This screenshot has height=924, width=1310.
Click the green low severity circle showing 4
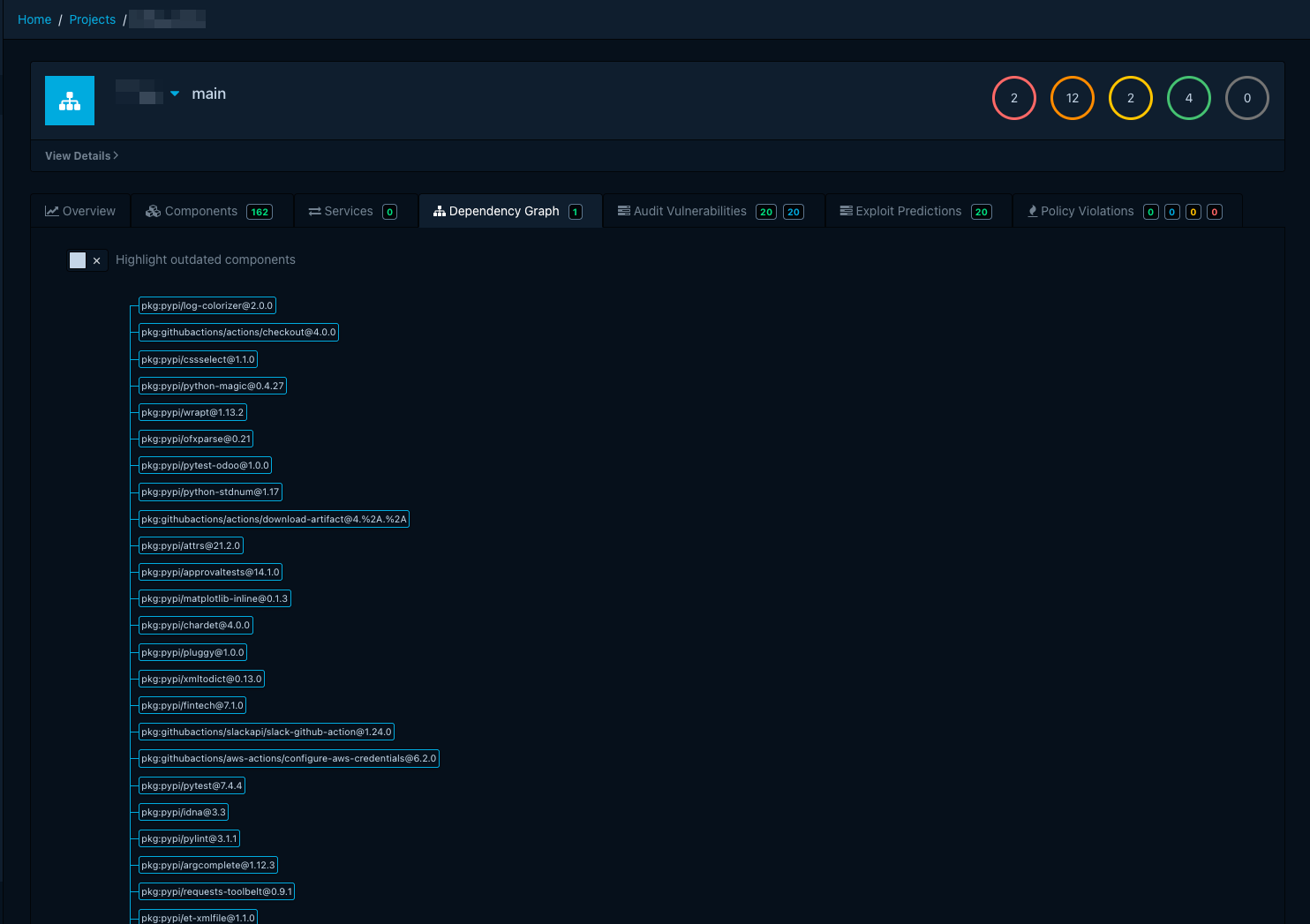(x=1189, y=98)
